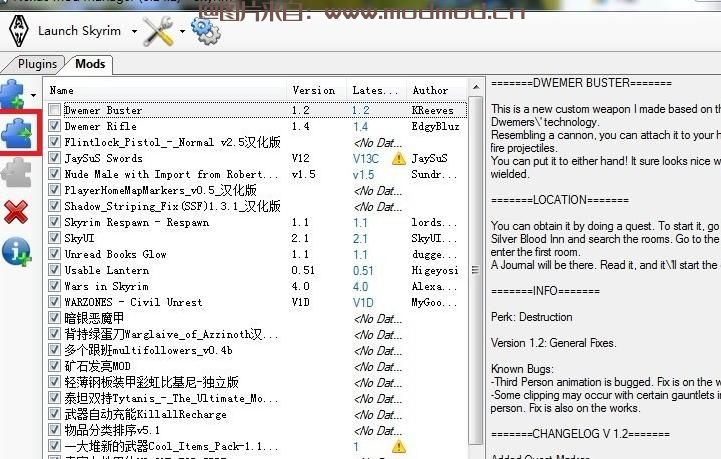Screen dimensions: 721x459
Task: Click Version 1.2: General Fixes line
Action: click(x=554, y=343)
